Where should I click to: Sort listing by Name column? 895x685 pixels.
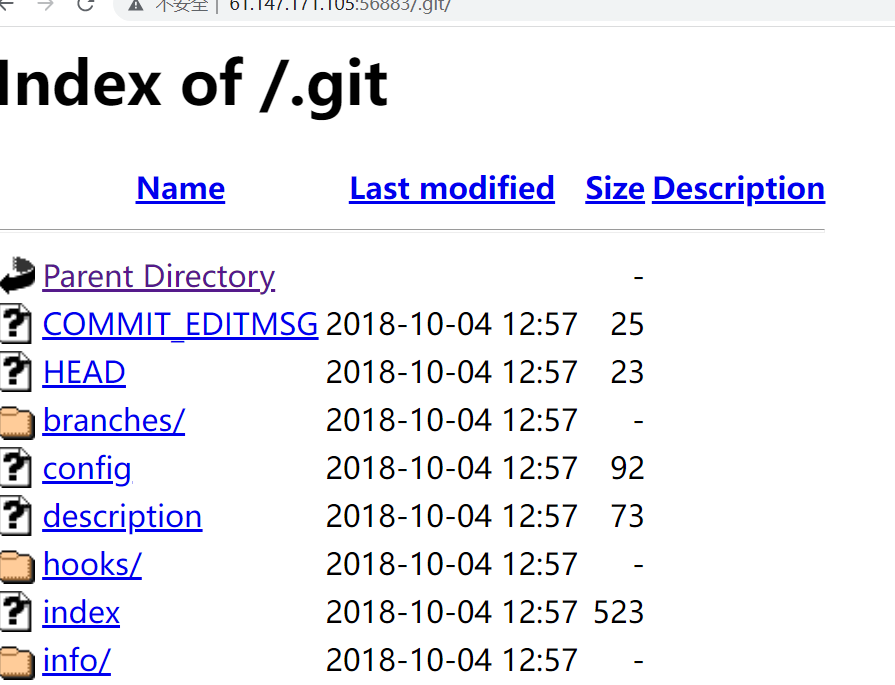tap(180, 188)
